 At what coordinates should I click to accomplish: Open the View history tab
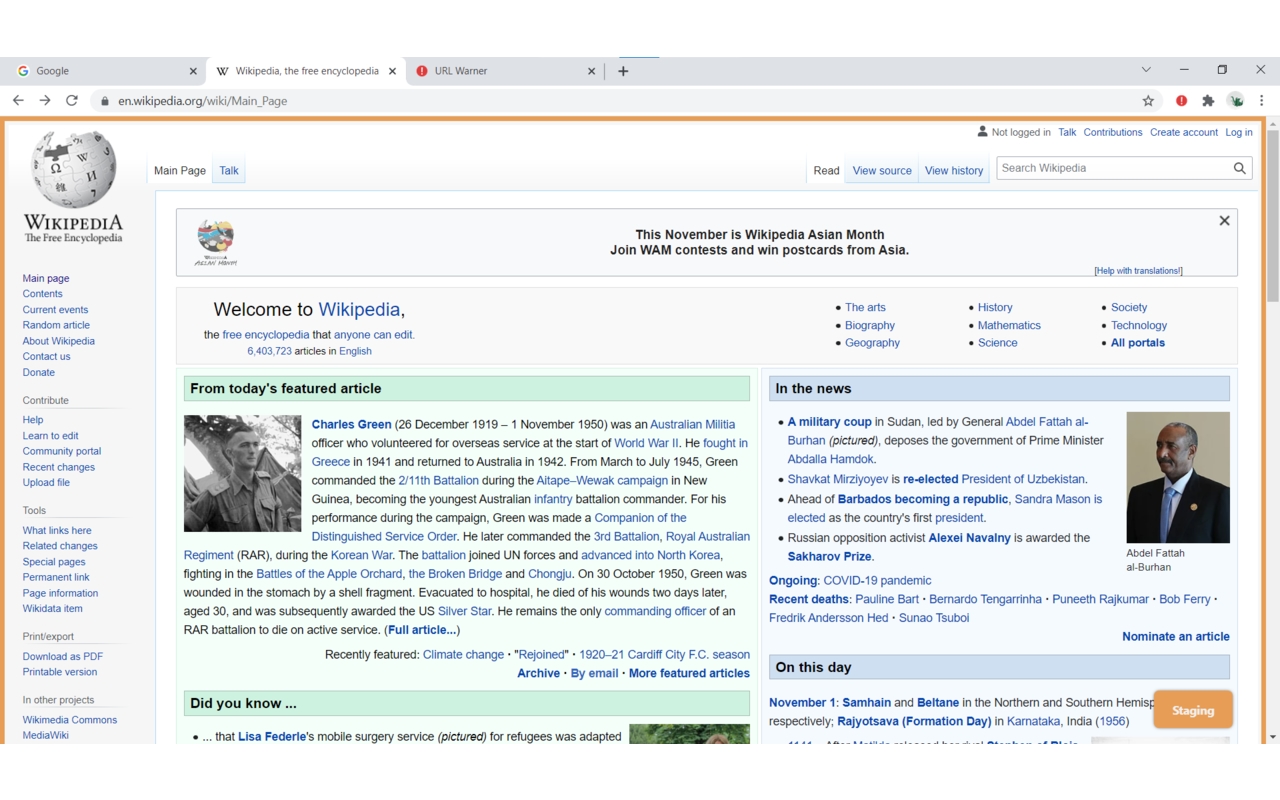click(954, 171)
